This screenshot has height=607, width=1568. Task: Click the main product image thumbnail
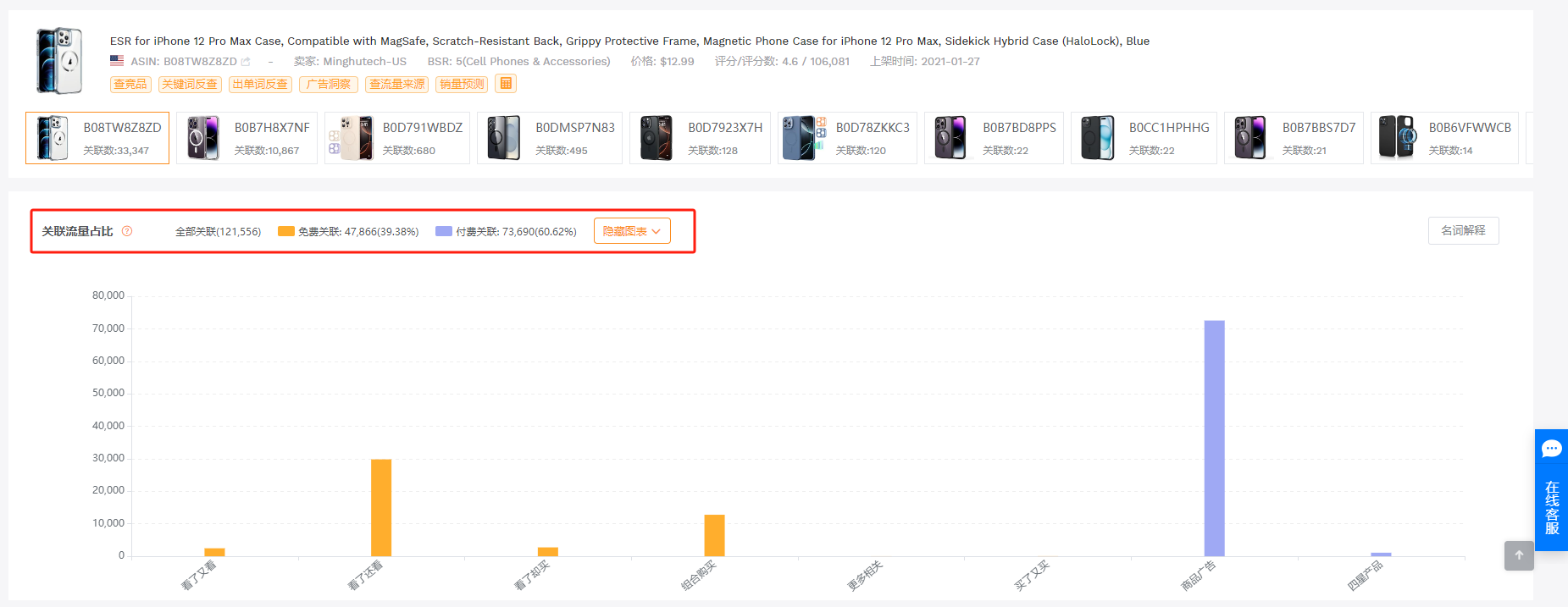click(59, 60)
